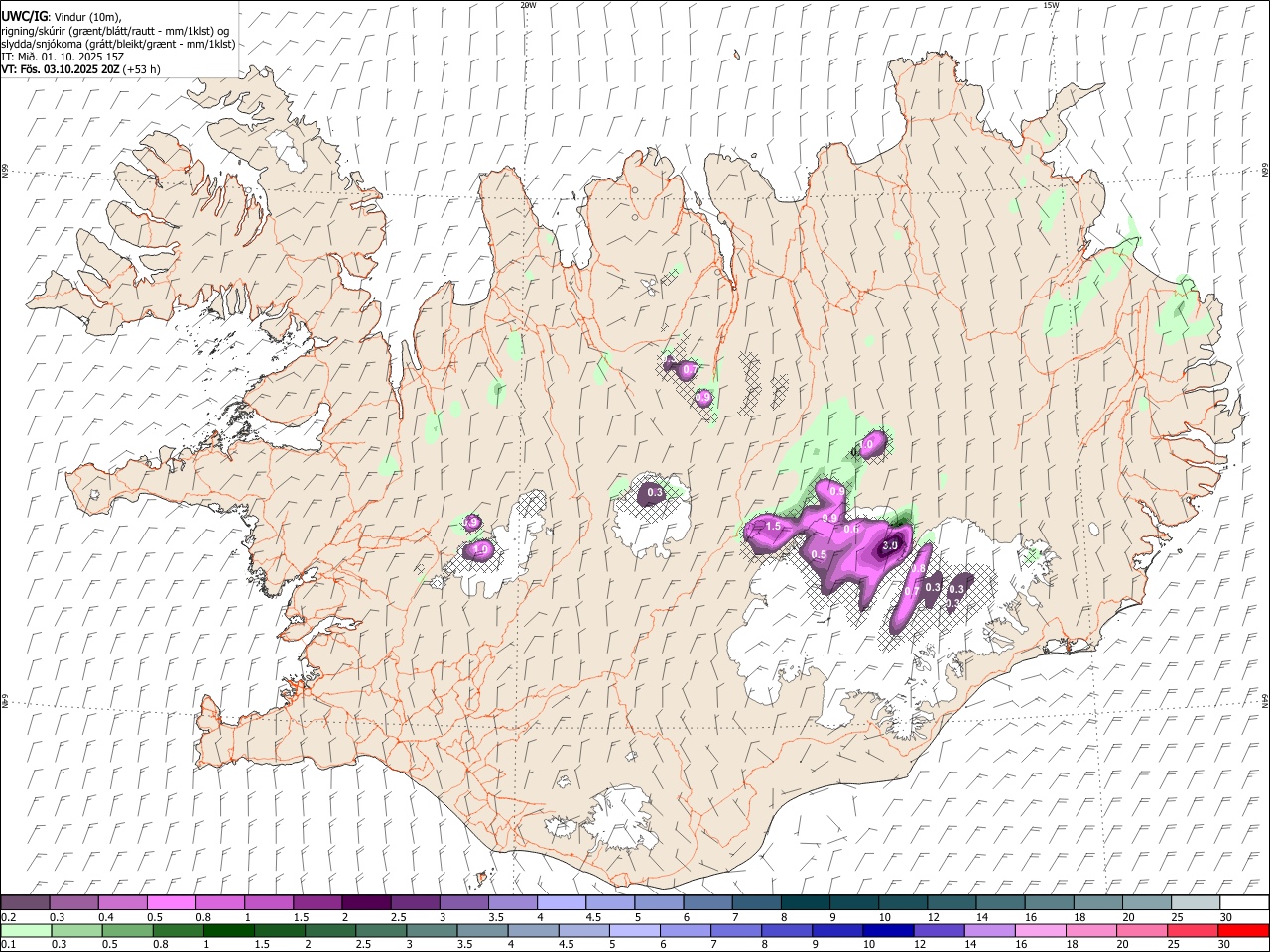1270x952 pixels.
Task: Pick the deep blue lower swatch labeled 10
Action: 888,930
